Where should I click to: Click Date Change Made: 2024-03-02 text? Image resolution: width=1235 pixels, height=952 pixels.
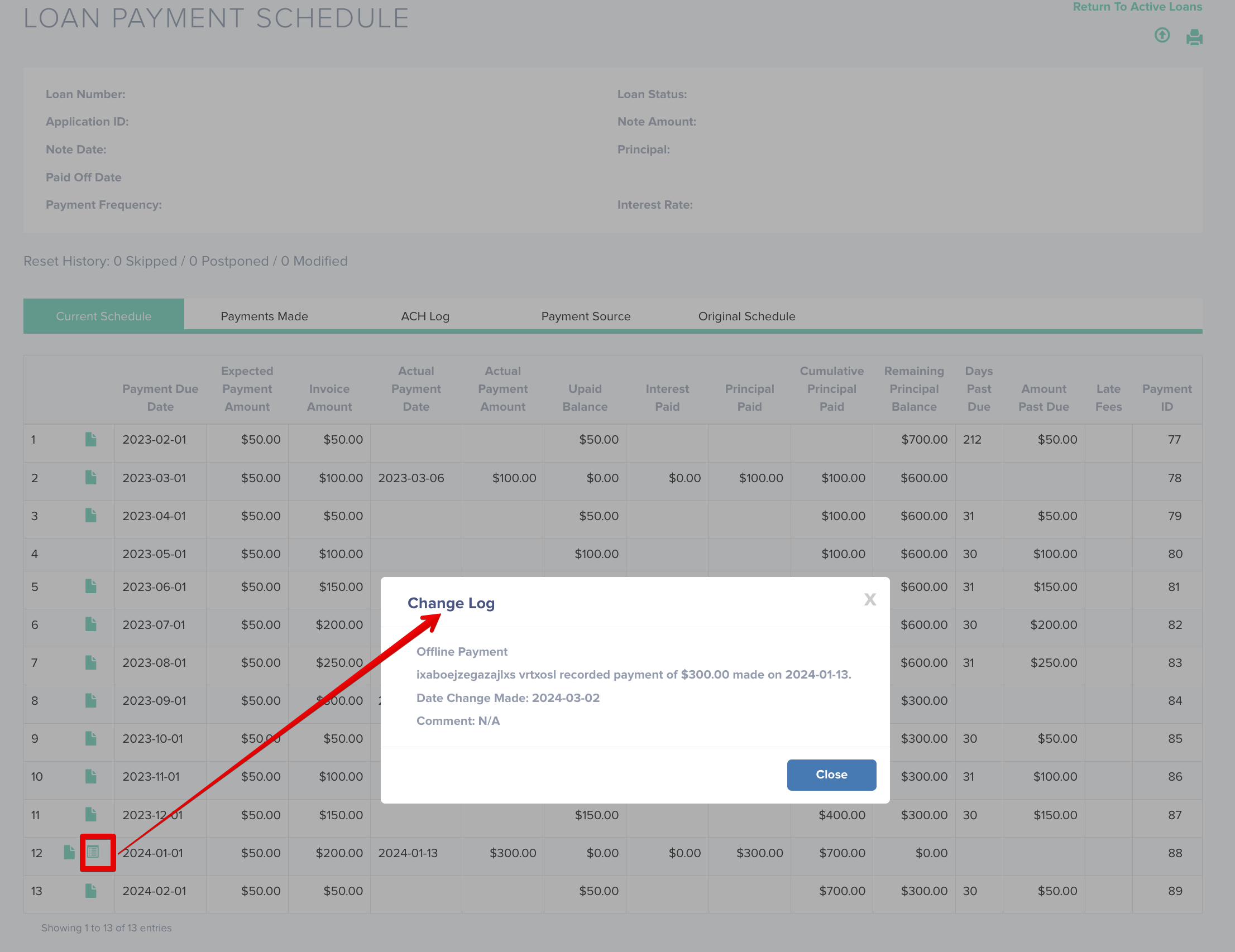[508, 698]
